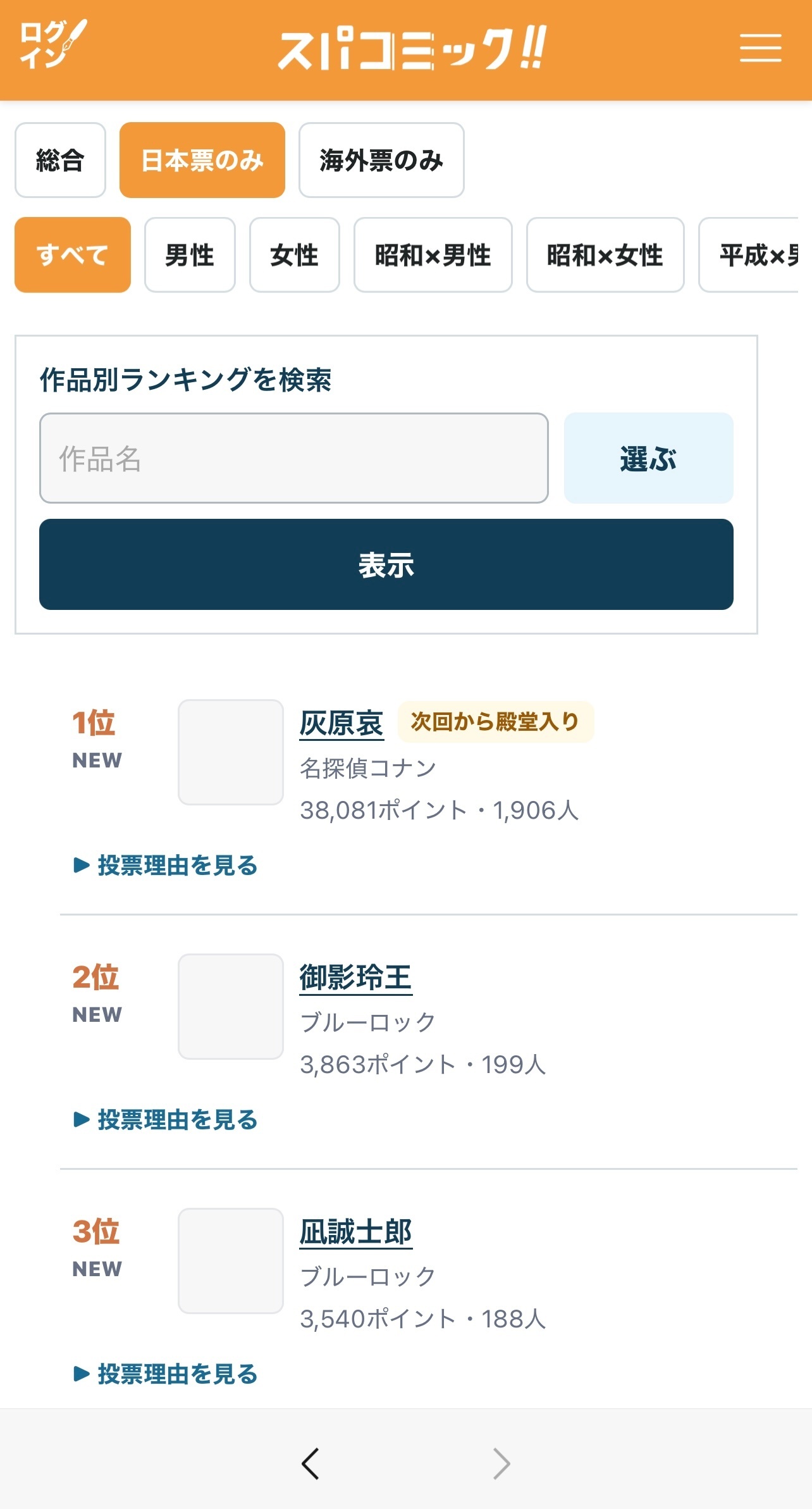Screen dimensions: 812x1509
Task: Click the 表示 button
Action: (386, 564)
